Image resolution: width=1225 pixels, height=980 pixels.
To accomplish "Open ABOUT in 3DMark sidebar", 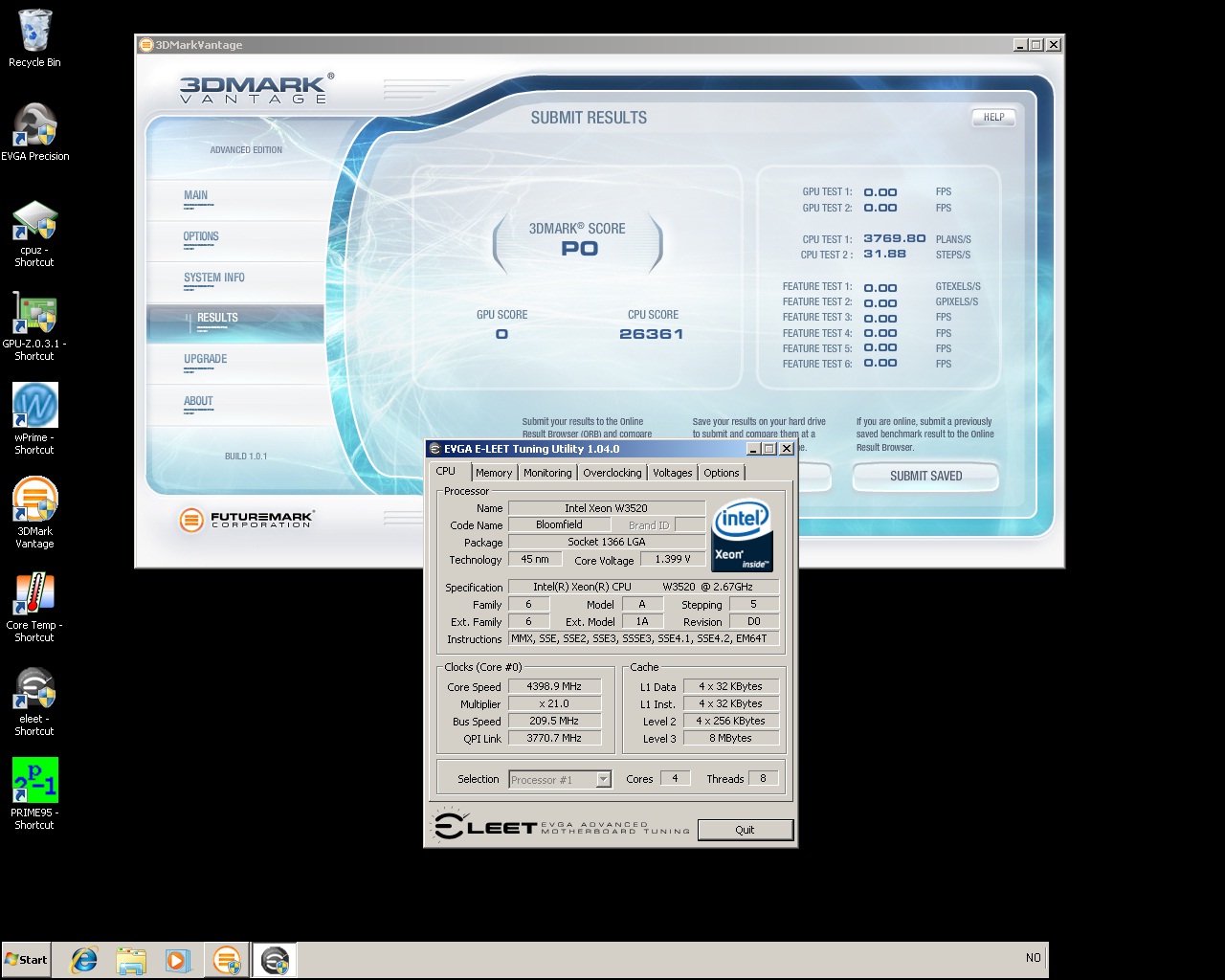I will click(235, 405).
